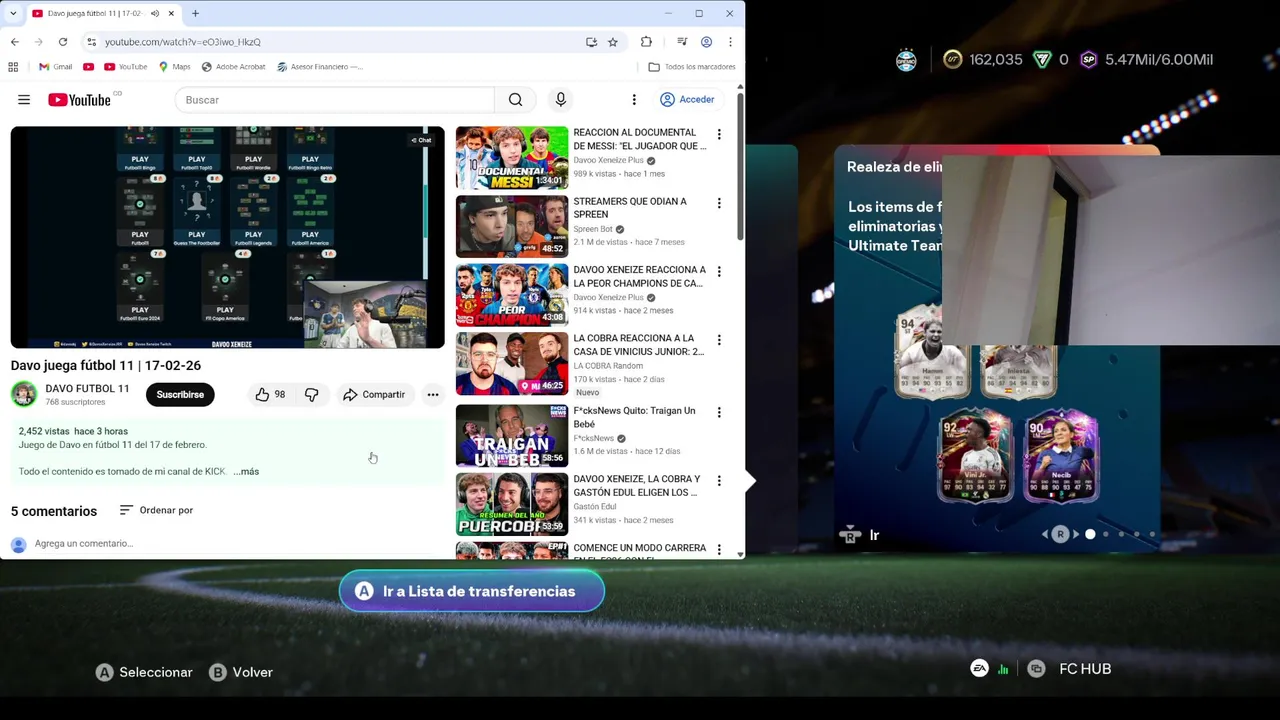Open DAVOO XENEIZE PEOR CHAMPIONS thumbnail

pyautogui.click(x=512, y=295)
